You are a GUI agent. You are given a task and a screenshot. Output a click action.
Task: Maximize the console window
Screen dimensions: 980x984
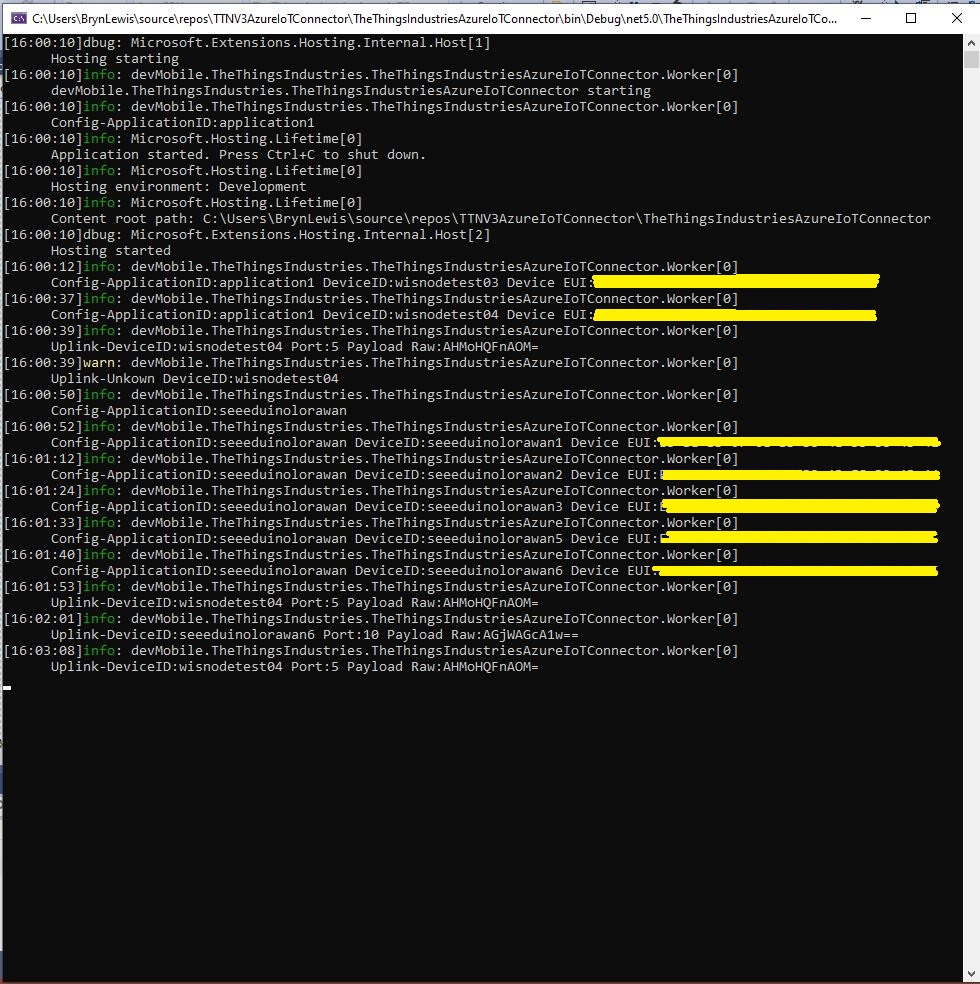click(x=911, y=18)
